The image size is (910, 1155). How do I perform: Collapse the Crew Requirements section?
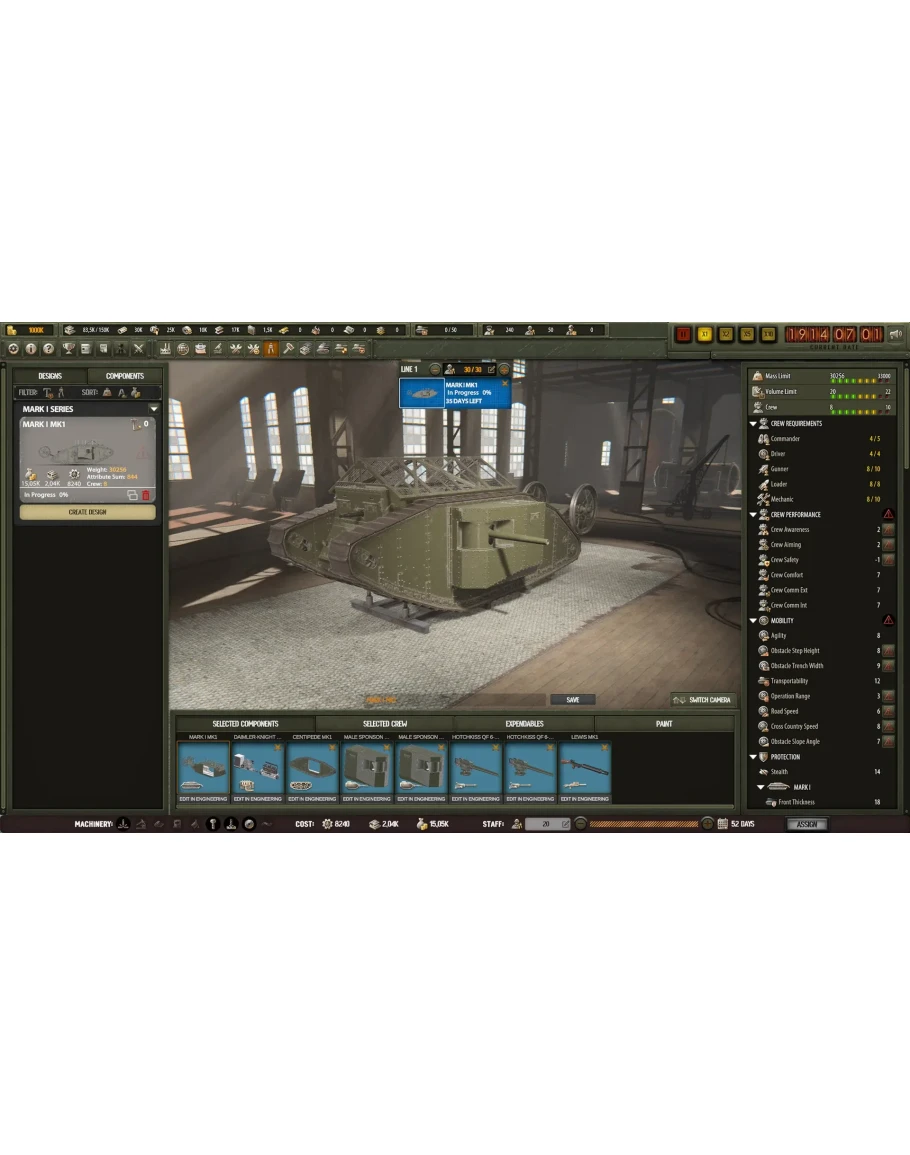tap(753, 424)
